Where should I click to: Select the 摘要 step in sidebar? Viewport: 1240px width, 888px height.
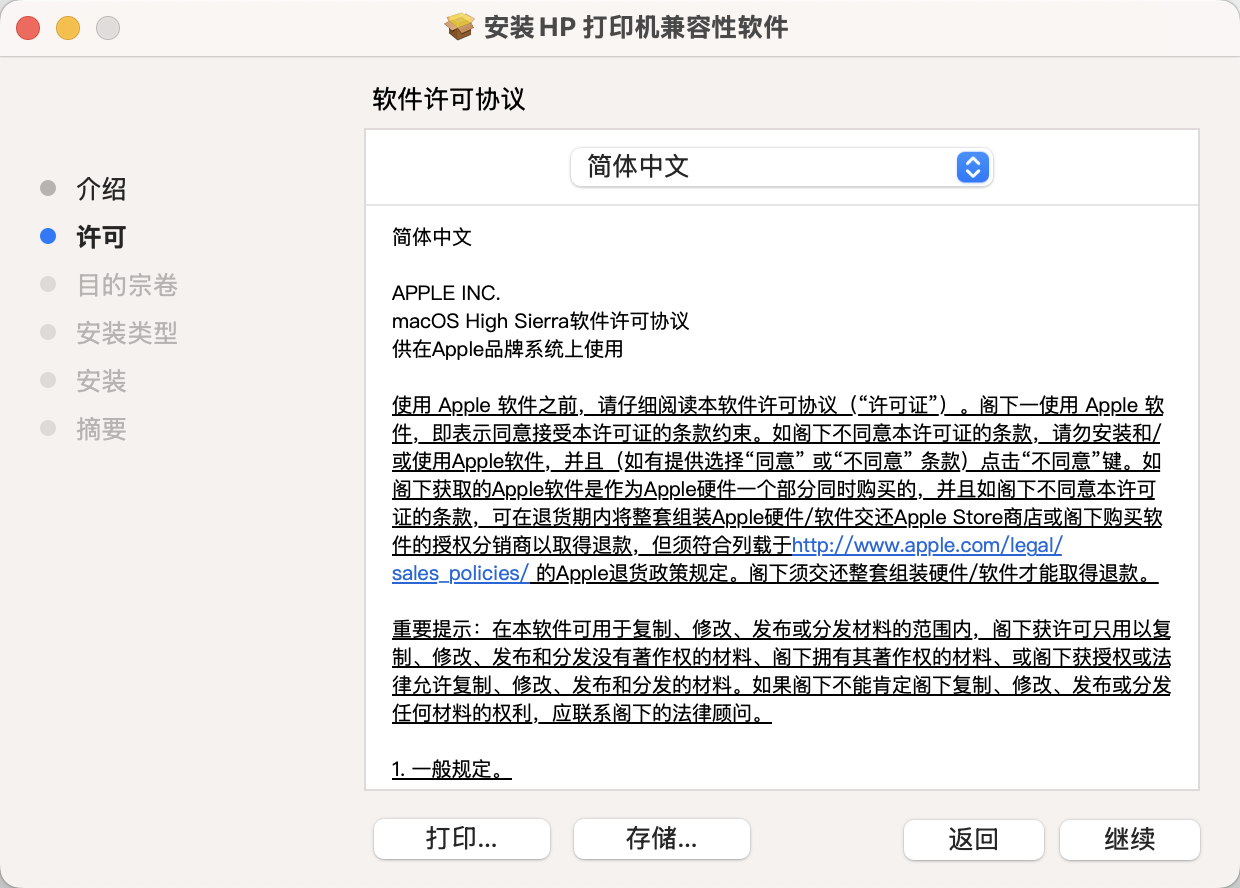pyautogui.click(x=101, y=429)
